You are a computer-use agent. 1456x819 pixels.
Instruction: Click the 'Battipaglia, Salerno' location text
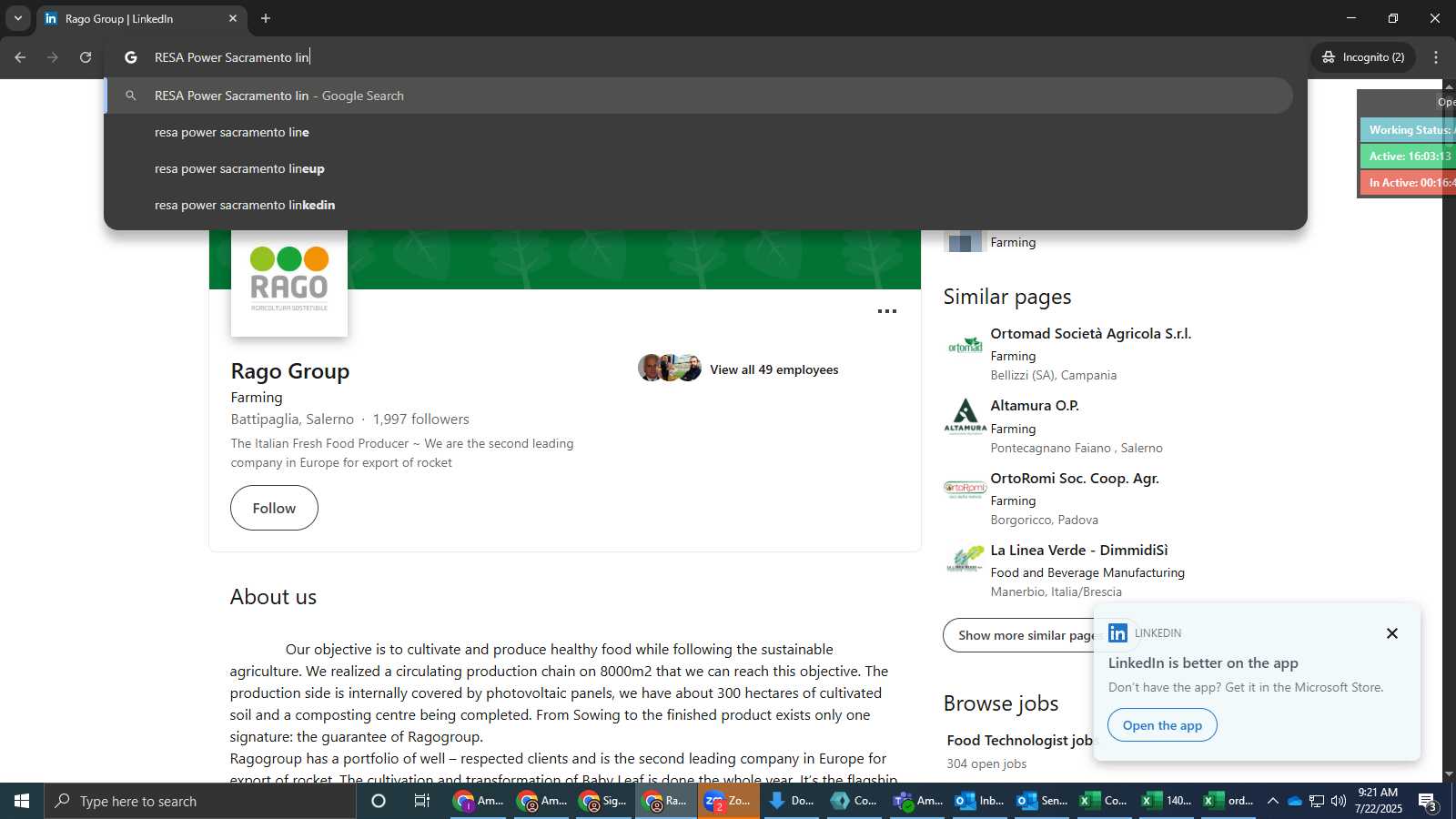292,420
